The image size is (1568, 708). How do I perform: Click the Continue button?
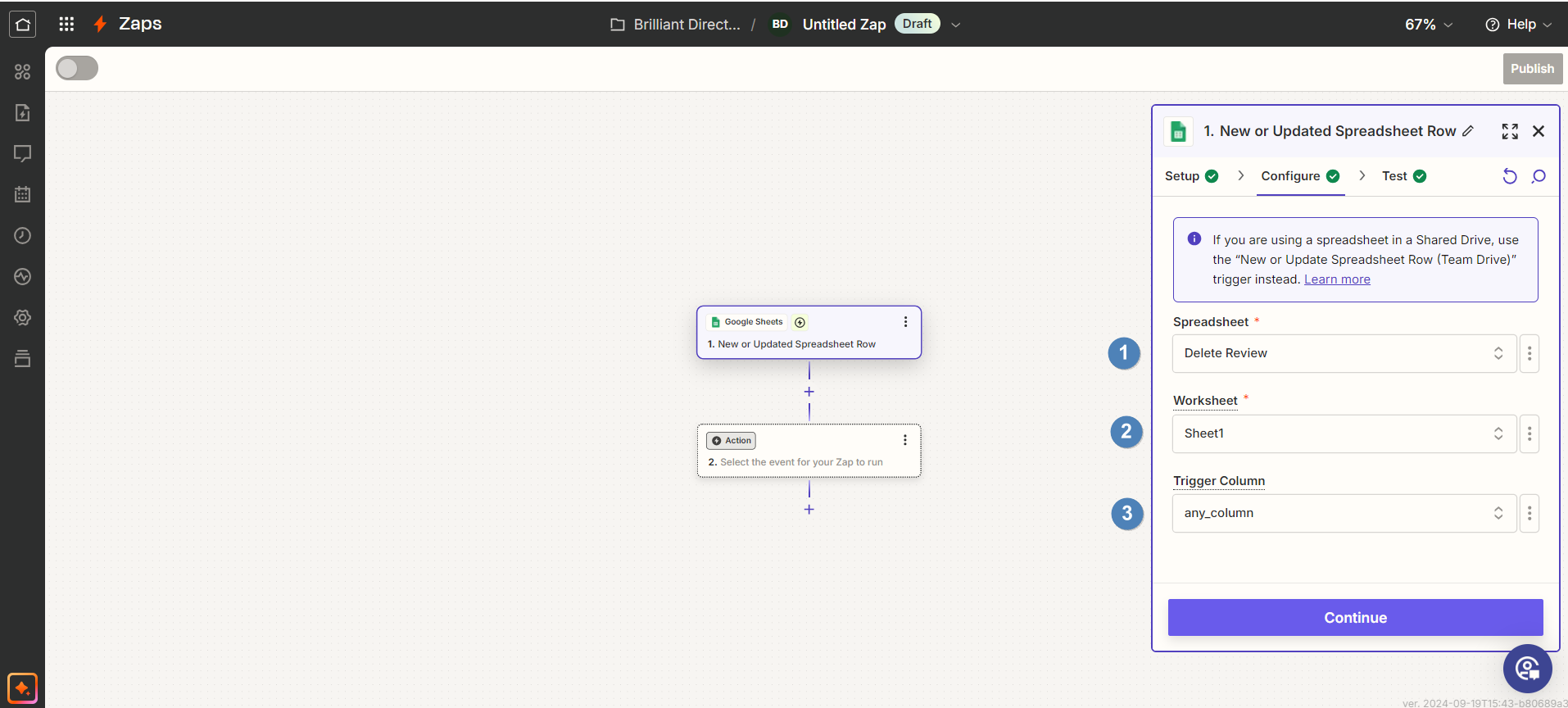click(1356, 618)
